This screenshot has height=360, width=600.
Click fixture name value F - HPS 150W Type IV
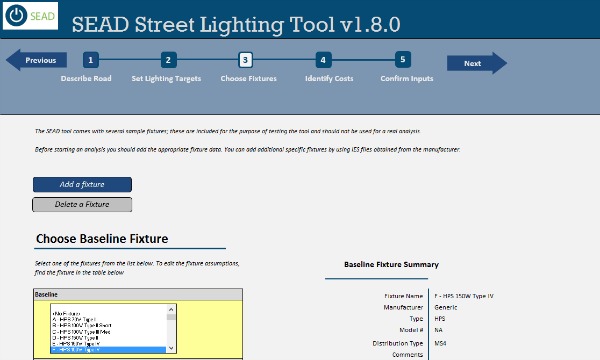[x=464, y=296]
